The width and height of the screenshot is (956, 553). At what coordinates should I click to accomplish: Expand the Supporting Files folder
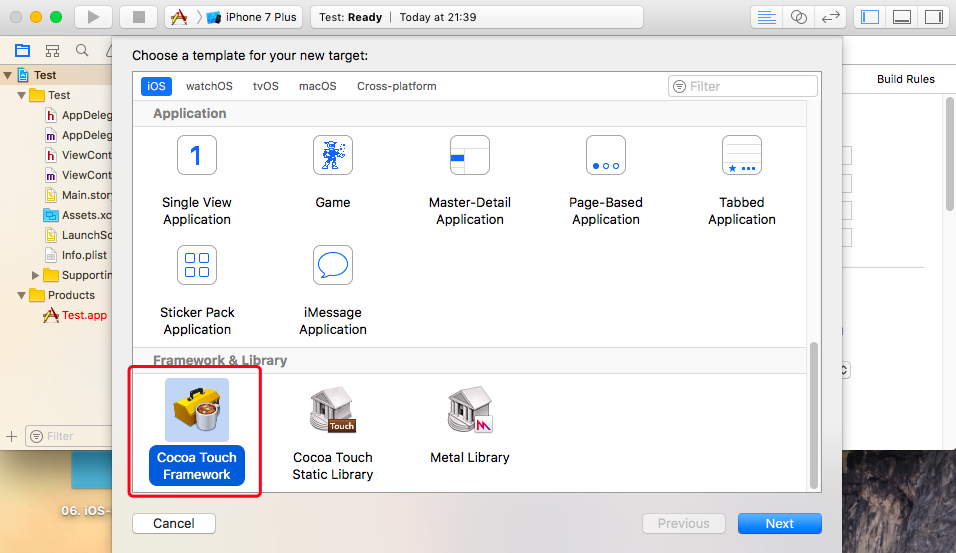tap(35, 276)
